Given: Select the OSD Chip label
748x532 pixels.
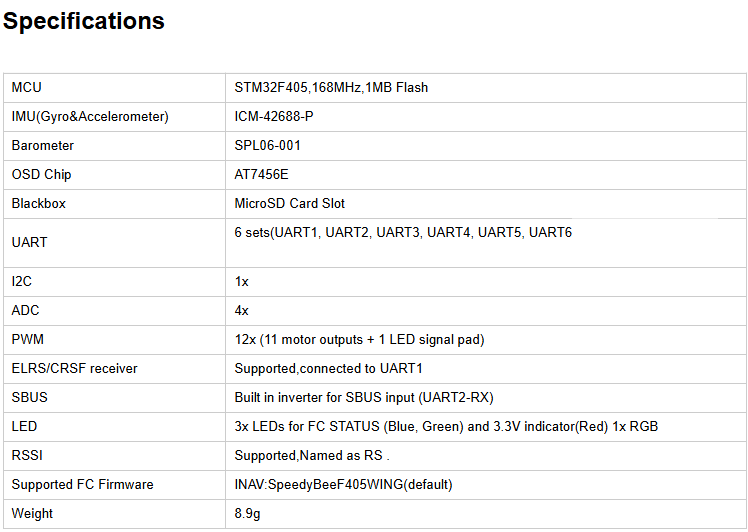Looking at the screenshot, I should click(x=42, y=175).
